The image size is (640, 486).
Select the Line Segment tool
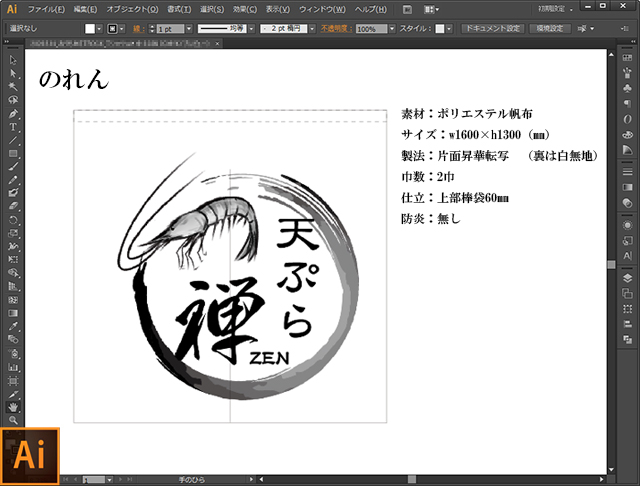[x=13, y=140]
